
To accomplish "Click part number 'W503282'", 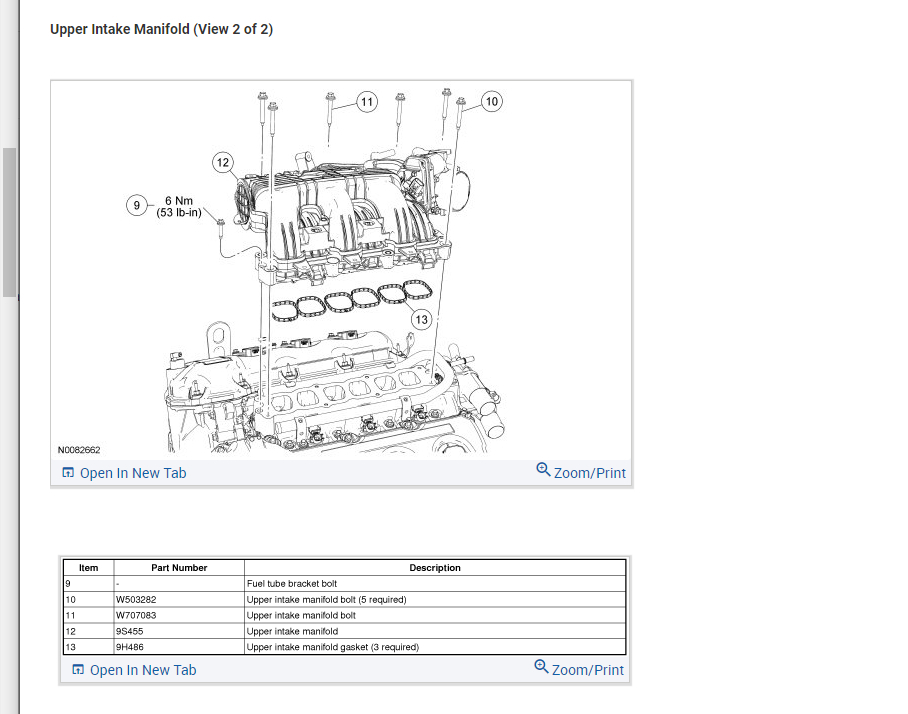I will 136,600.
